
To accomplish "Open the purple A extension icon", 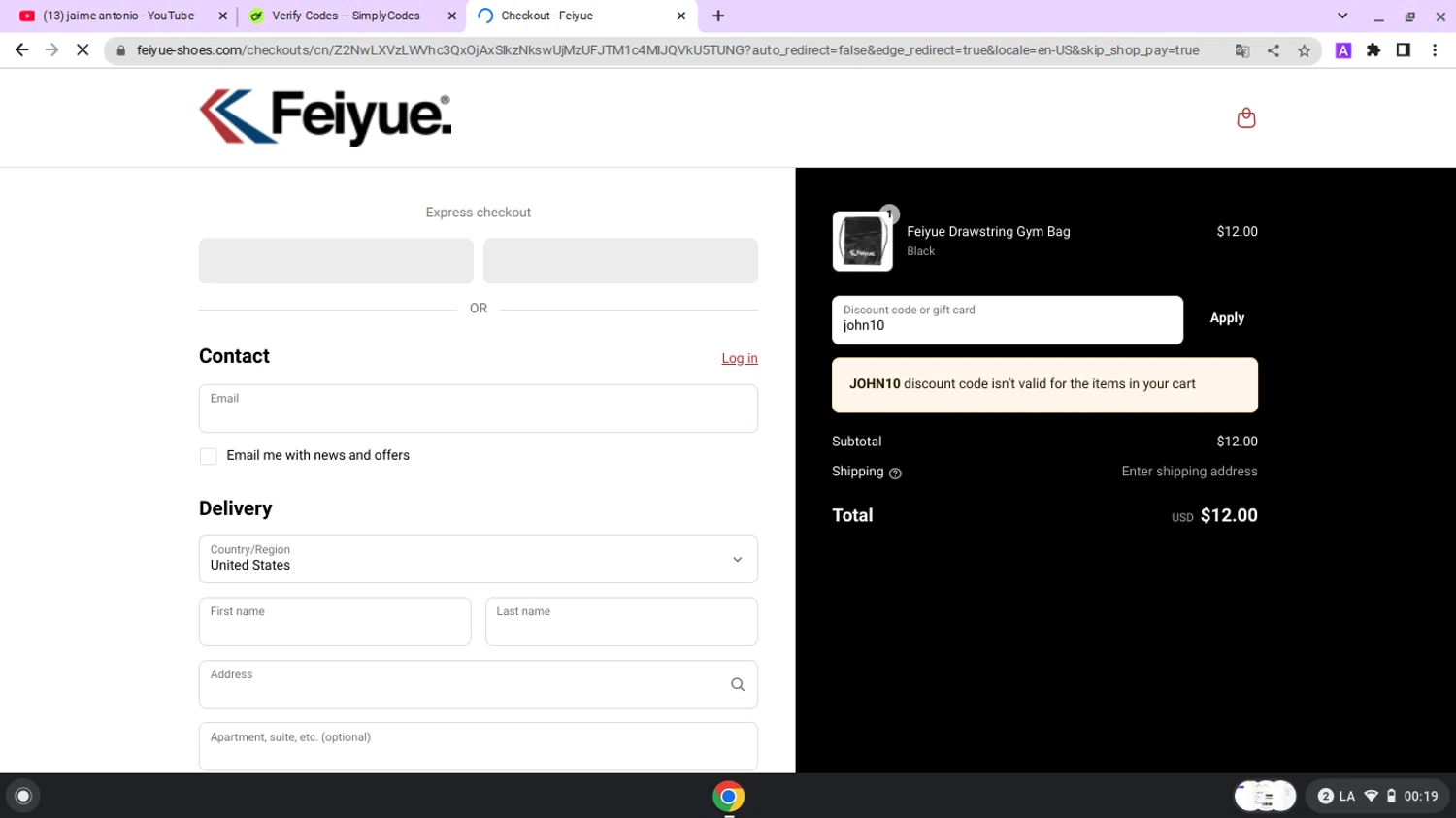I will tap(1343, 50).
